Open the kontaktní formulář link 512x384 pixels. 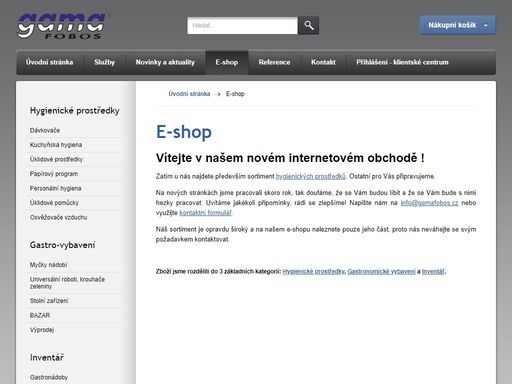[205, 213]
